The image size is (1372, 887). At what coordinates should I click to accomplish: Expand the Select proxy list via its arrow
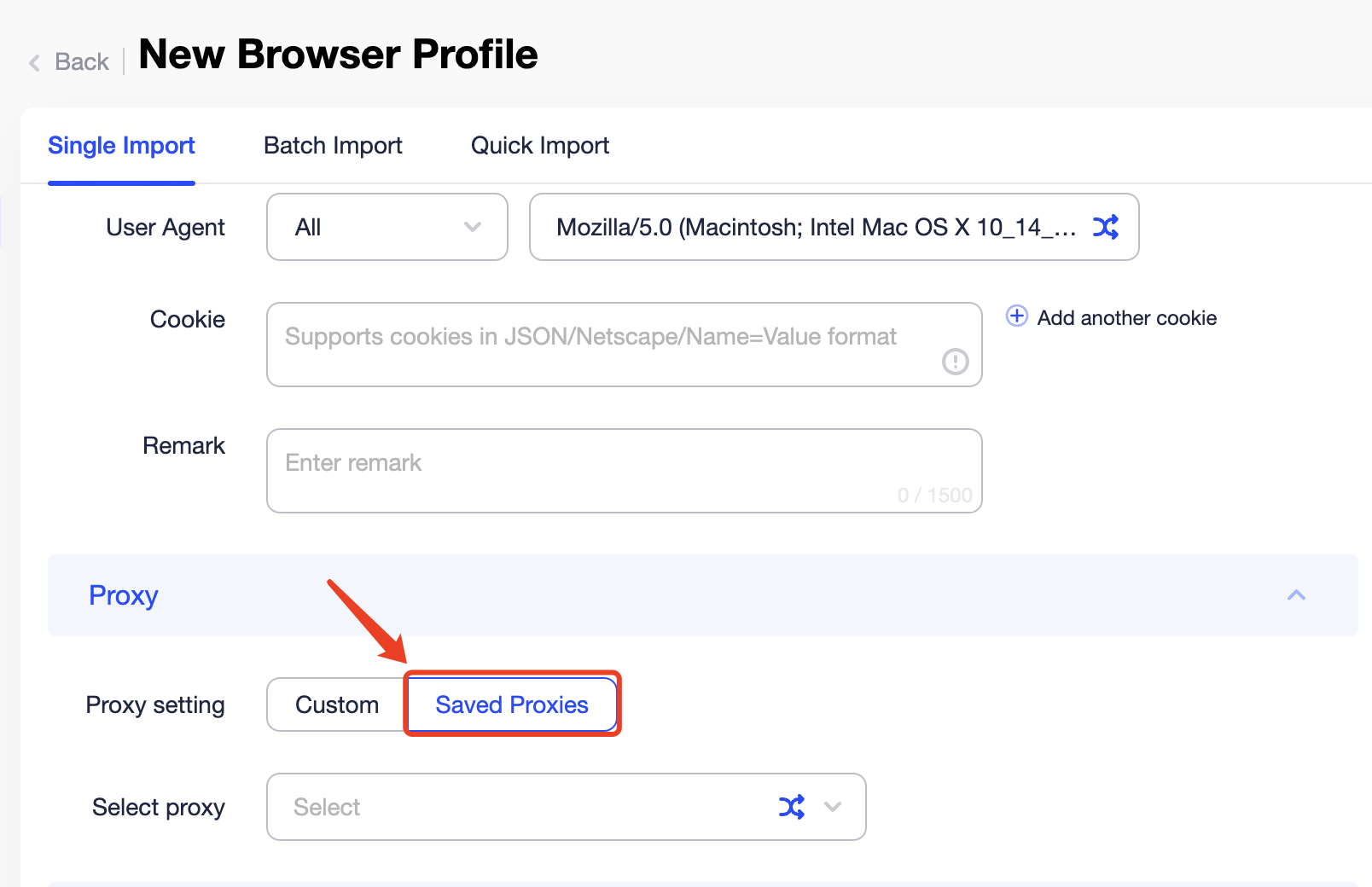[834, 807]
